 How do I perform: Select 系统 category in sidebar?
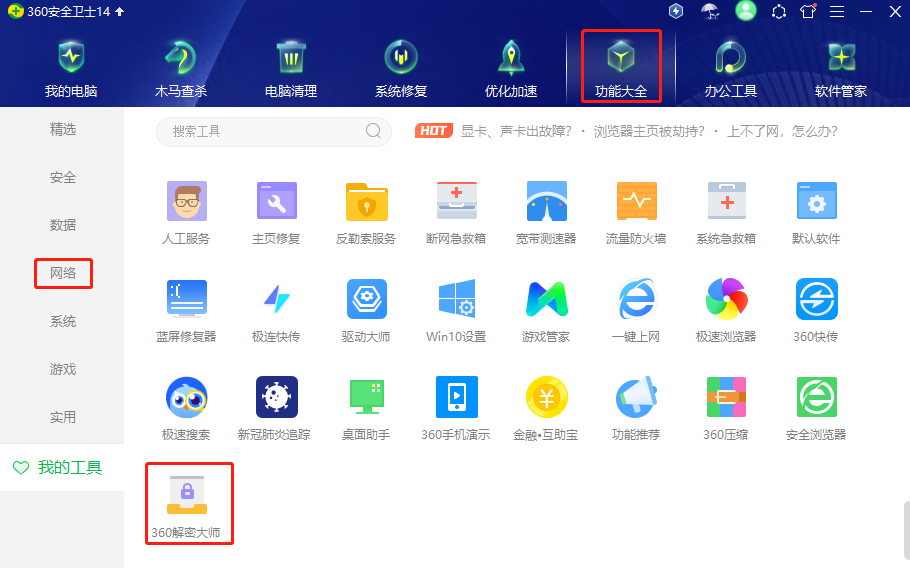(63, 321)
